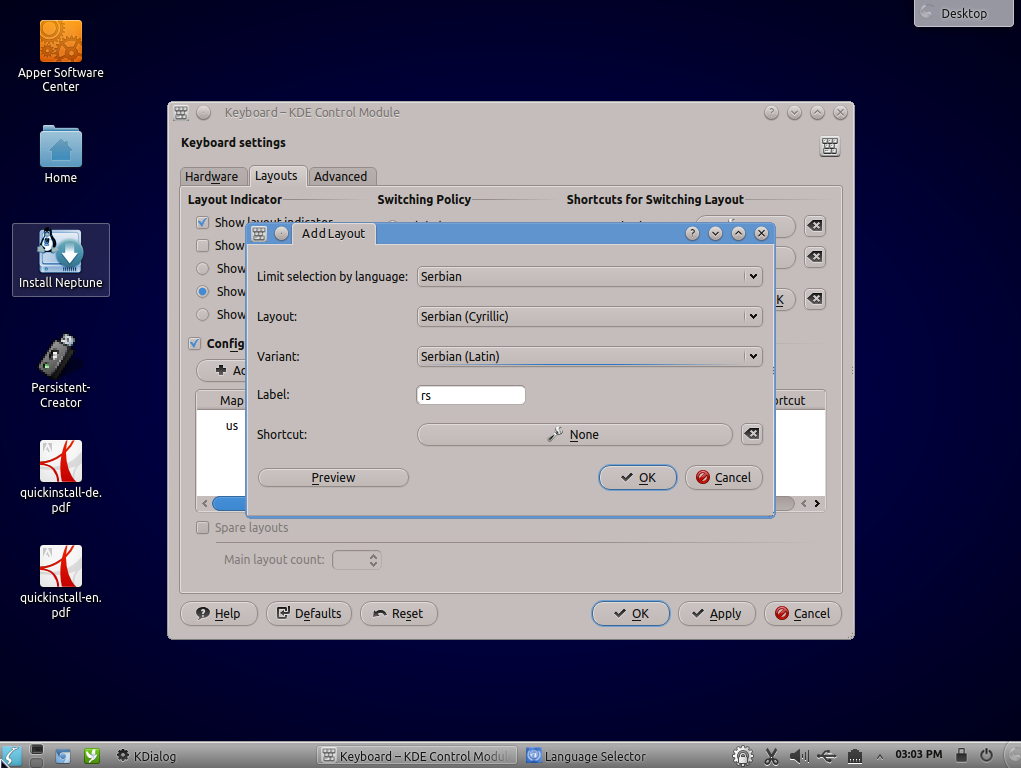Clear the first switching layout shortcut
The image size is (1021, 768).
pos(815,226)
